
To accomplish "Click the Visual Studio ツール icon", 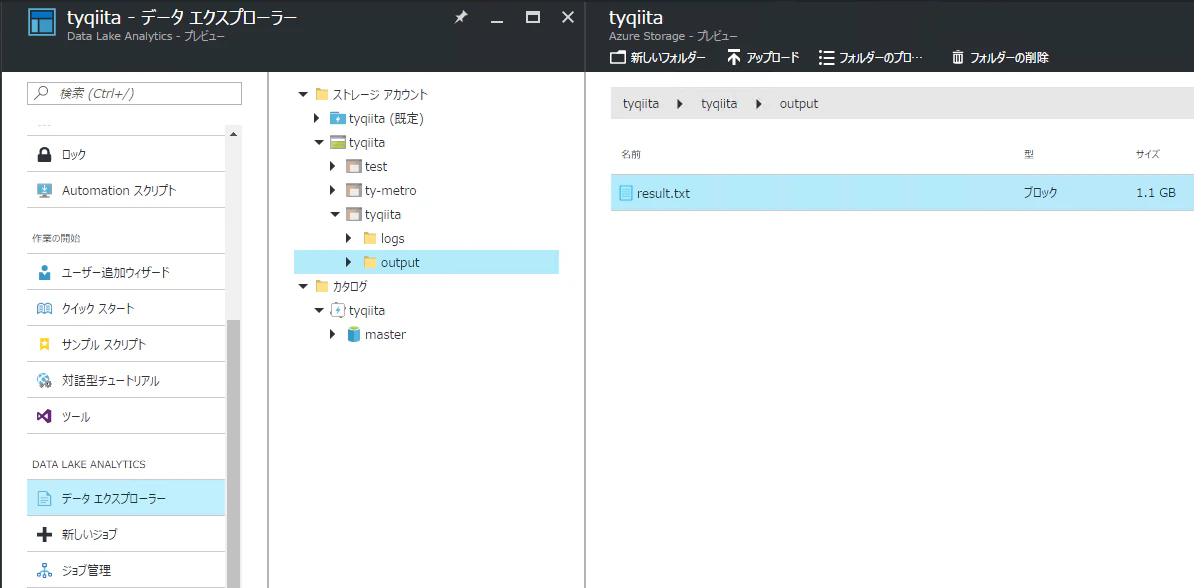I will pyautogui.click(x=44, y=417).
